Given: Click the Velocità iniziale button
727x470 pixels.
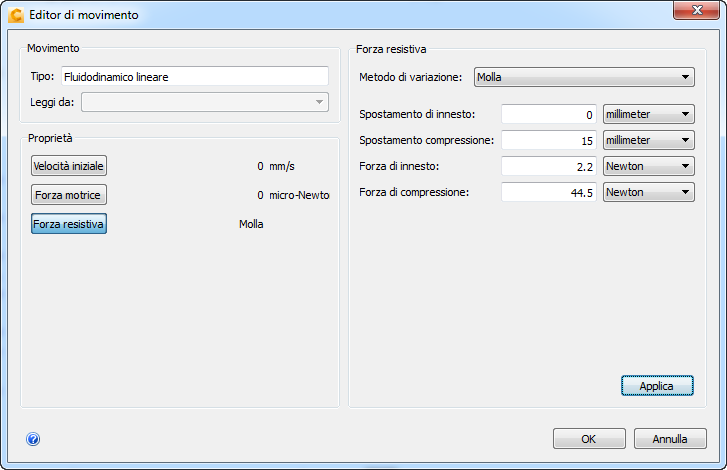Looking at the screenshot, I should [x=69, y=166].
